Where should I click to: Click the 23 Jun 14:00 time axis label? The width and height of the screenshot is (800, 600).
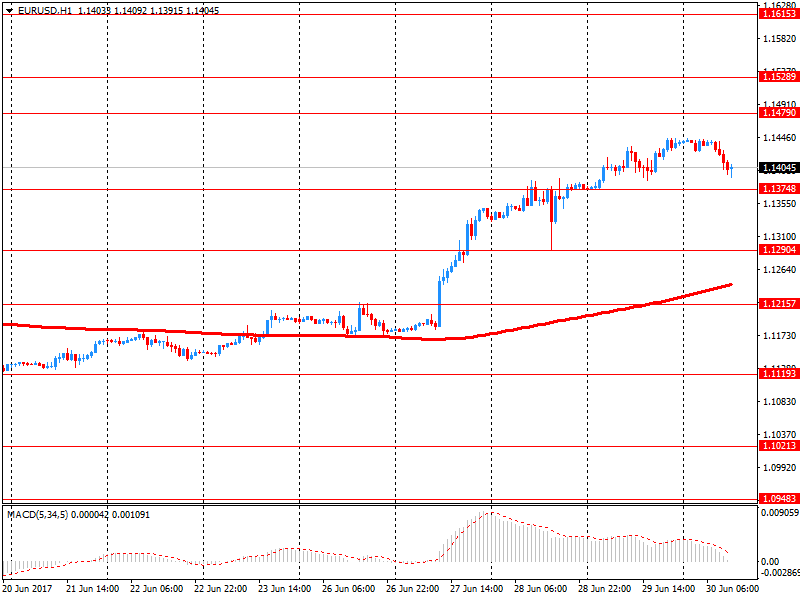285,589
